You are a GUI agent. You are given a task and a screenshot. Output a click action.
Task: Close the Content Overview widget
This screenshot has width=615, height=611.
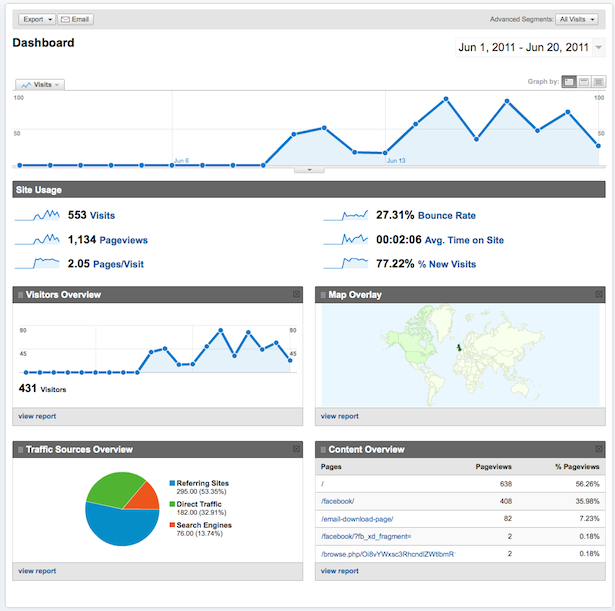(599, 449)
